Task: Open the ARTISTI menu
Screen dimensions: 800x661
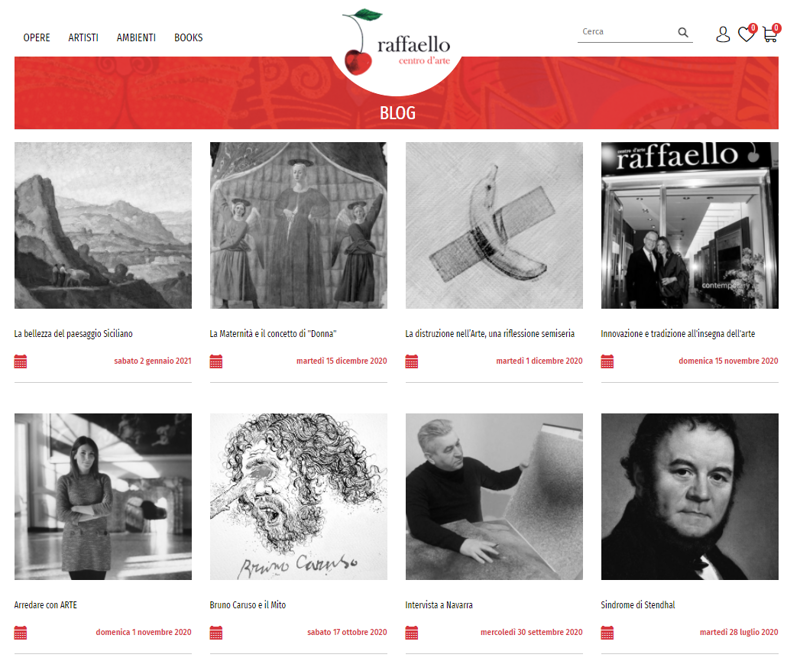Action: tap(83, 38)
